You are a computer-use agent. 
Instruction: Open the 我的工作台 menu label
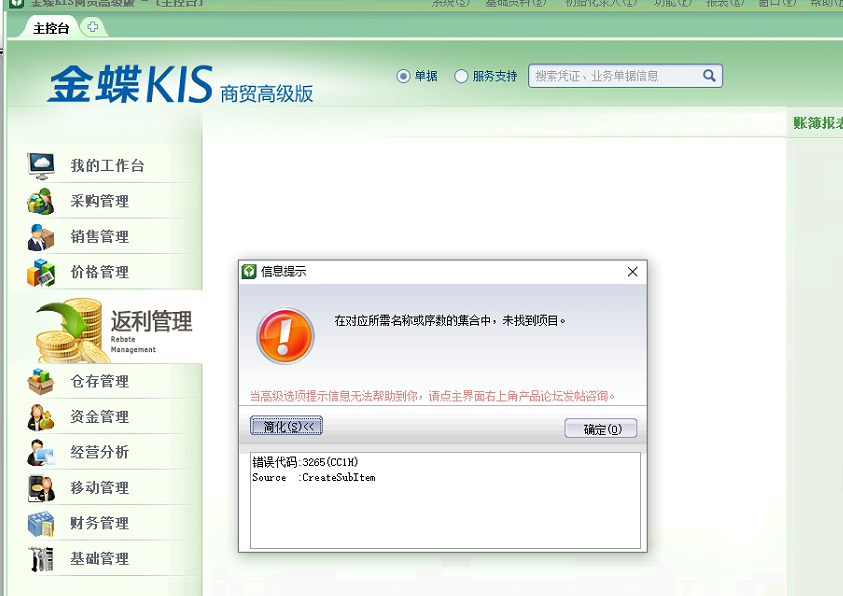[108, 166]
